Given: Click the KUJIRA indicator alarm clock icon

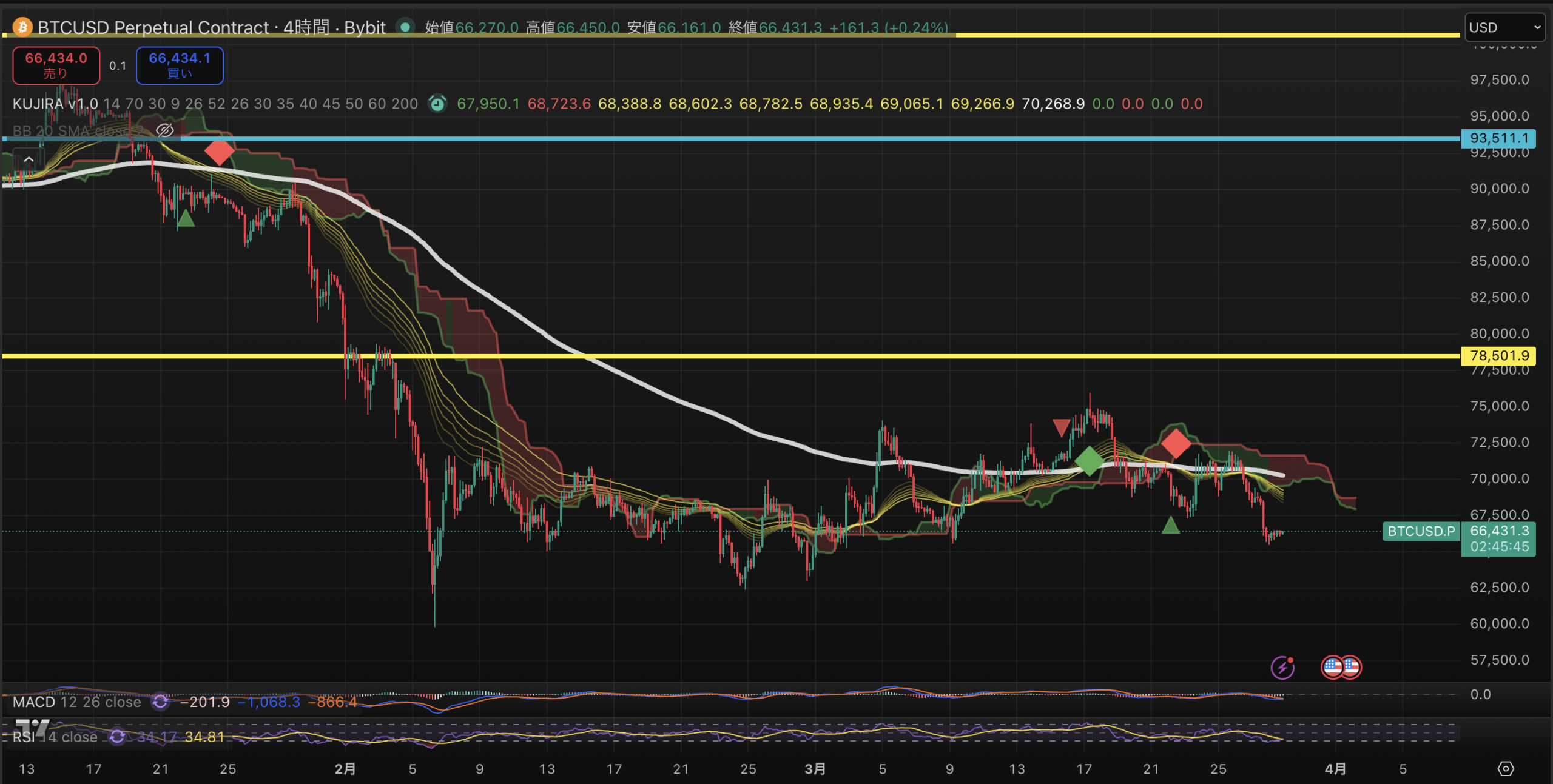Looking at the screenshot, I should click(437, 104).
